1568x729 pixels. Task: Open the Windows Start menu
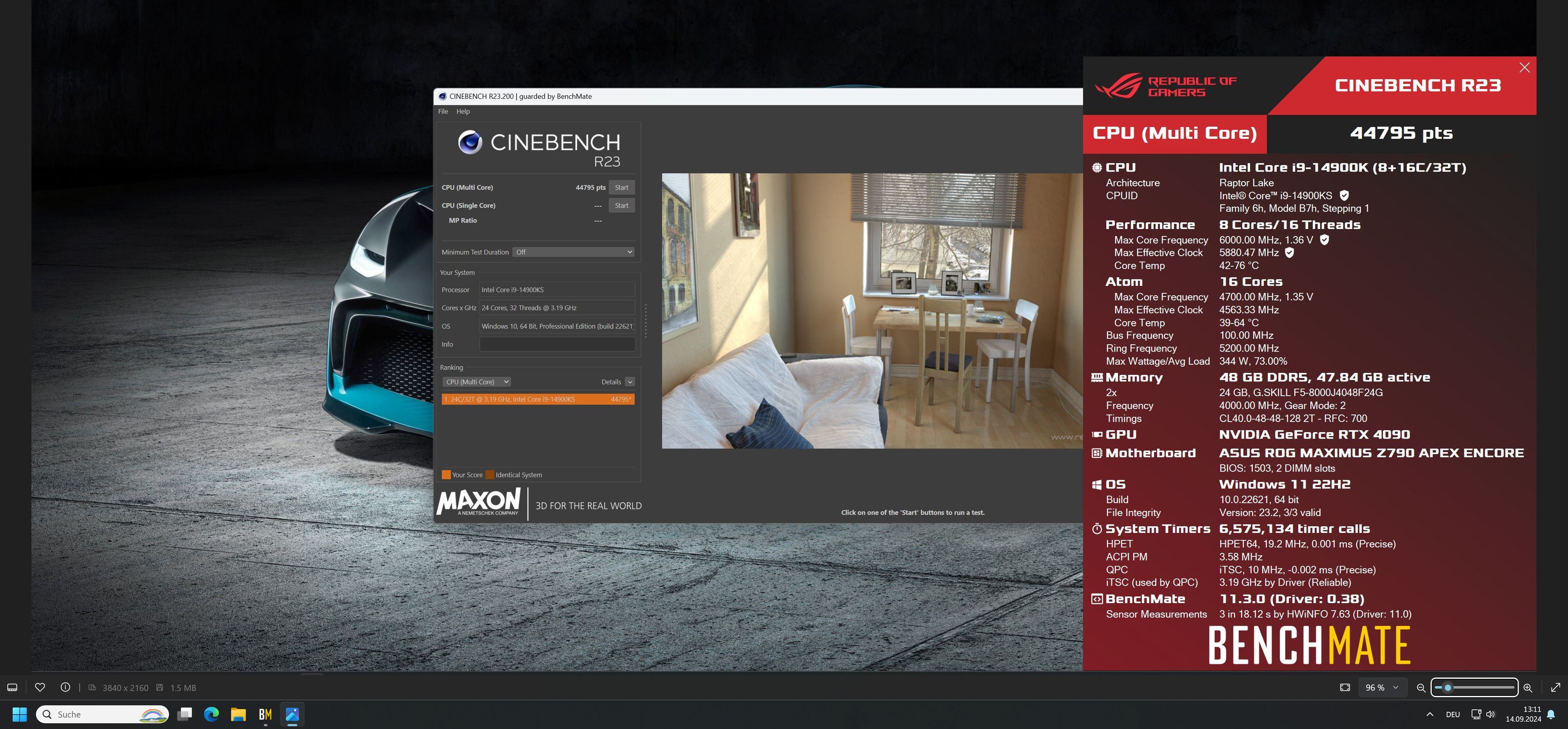pos(20,714)
